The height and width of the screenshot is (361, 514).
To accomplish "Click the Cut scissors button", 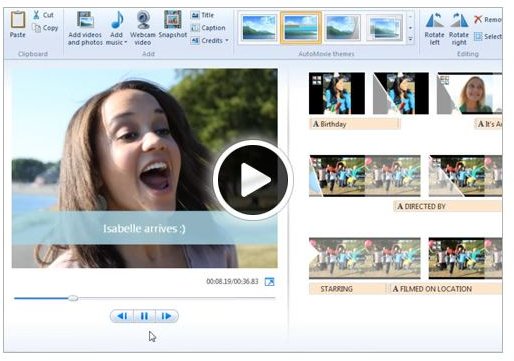I will click(43, 15).
